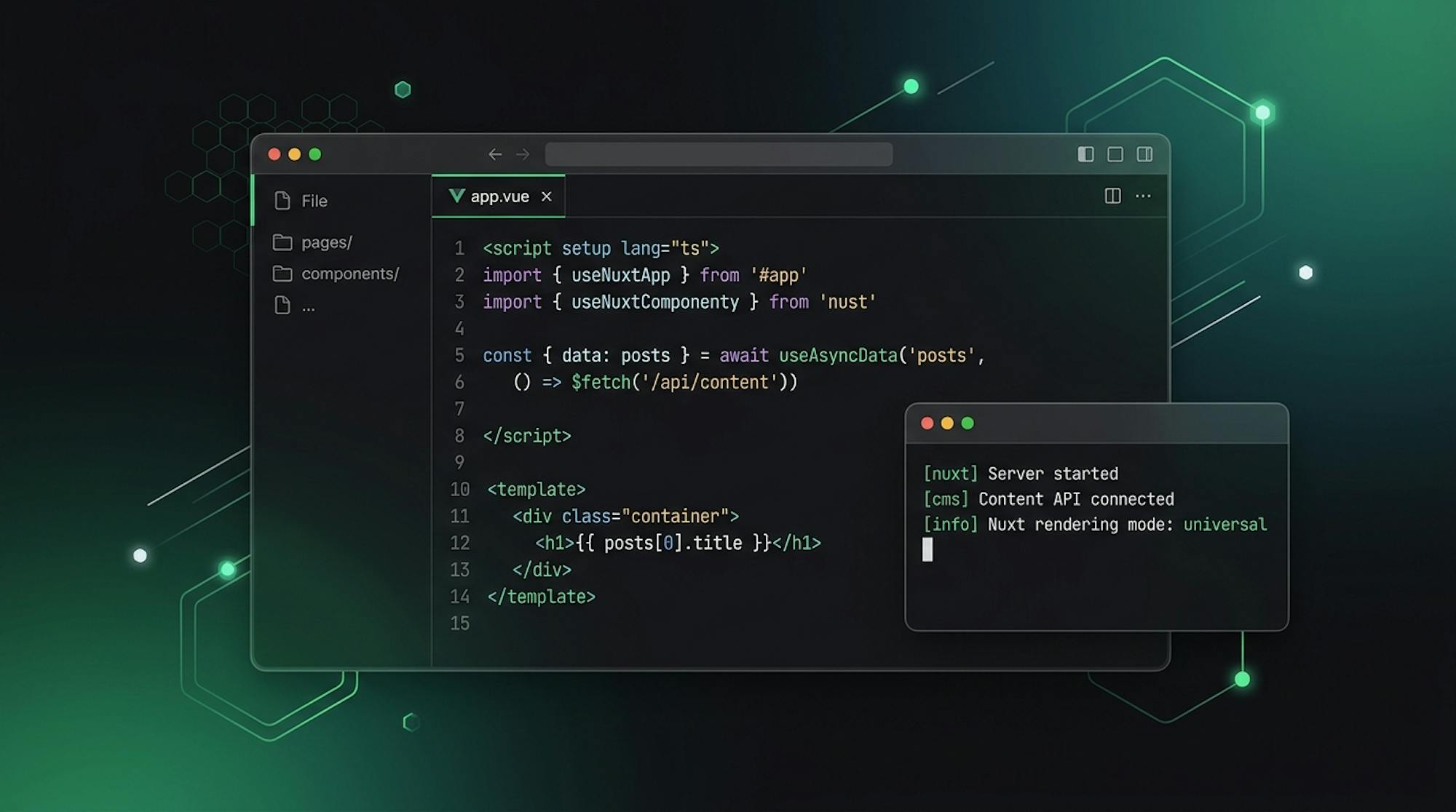Toggle the left sidebar layout control
Image resolution: width=1456 pixels, height=812 pixels.
point(1085,154)
